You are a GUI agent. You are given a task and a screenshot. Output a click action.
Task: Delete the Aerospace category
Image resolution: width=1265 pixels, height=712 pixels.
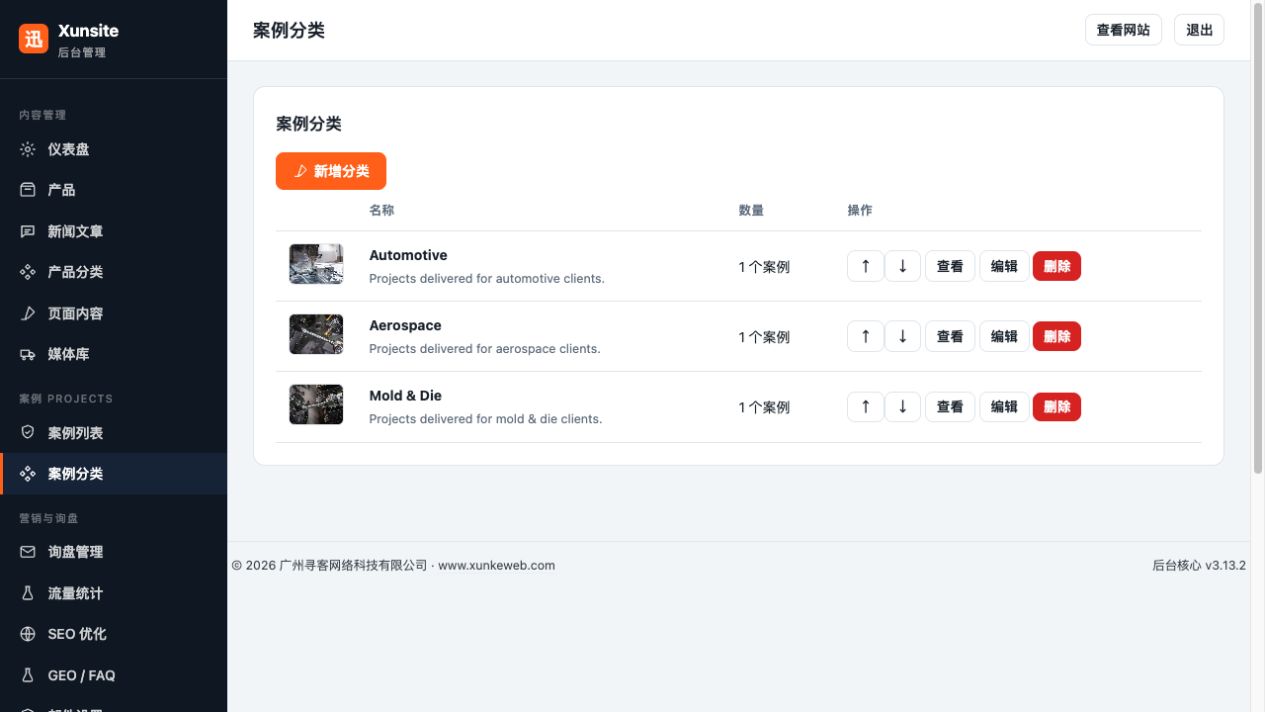[x=1057, y=336]
